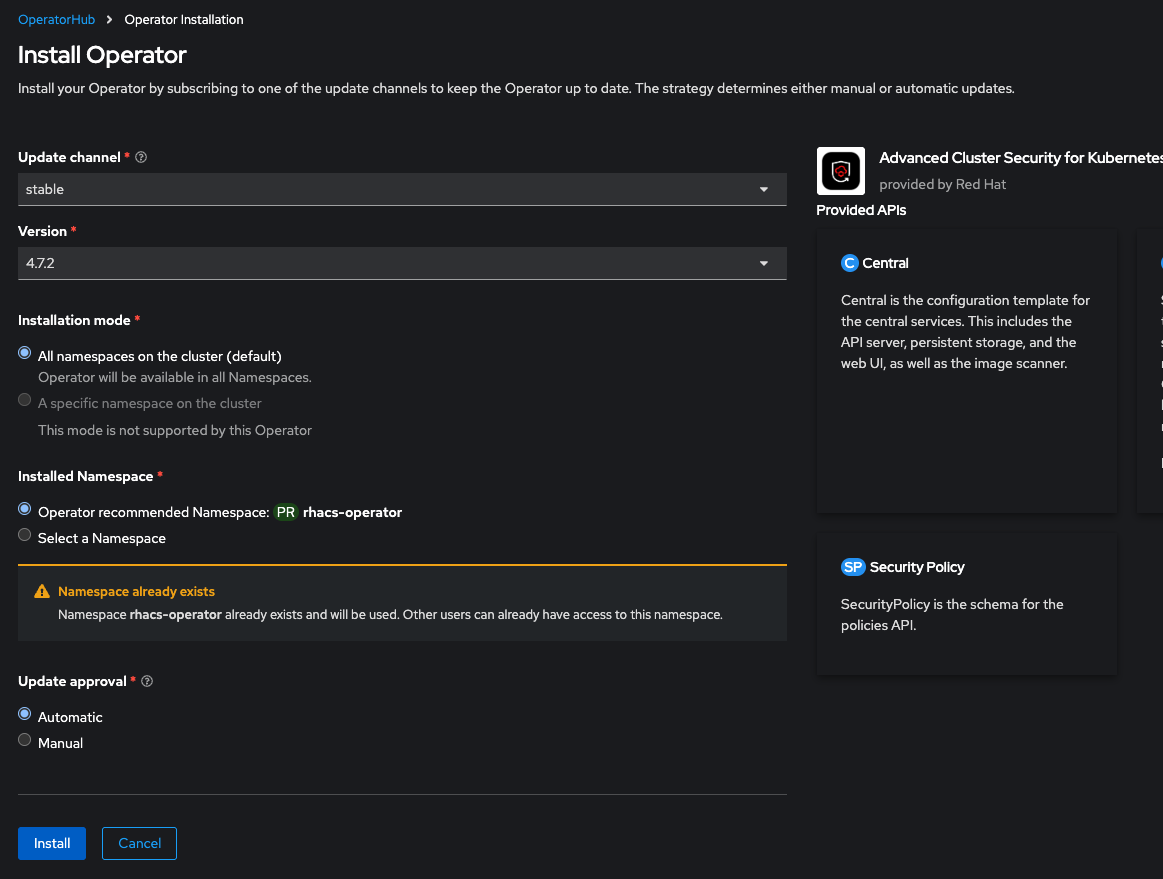
Task: Click the Install button
Action: [52, 843]
